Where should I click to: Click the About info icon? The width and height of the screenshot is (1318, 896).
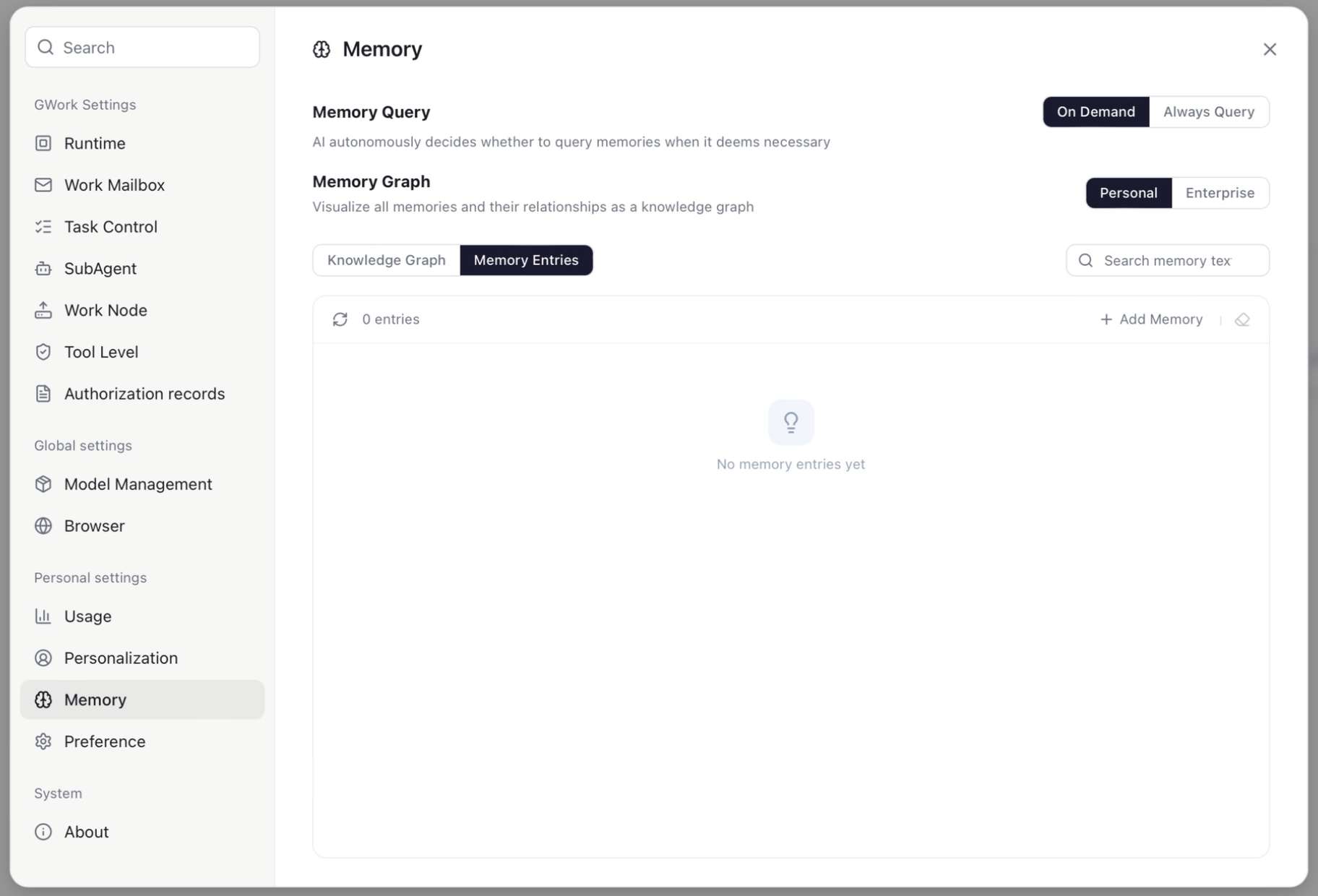coord(43,832)
